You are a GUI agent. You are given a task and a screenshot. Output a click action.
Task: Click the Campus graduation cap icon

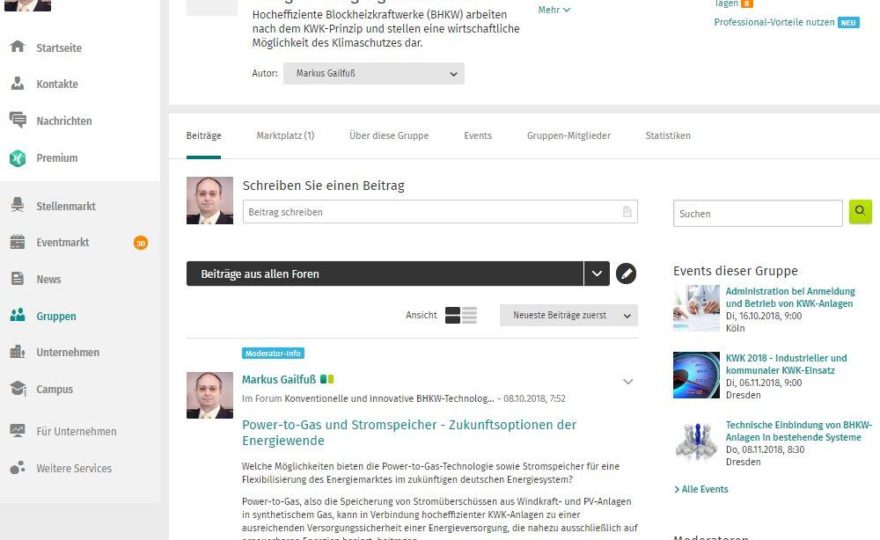click(17, 388)
